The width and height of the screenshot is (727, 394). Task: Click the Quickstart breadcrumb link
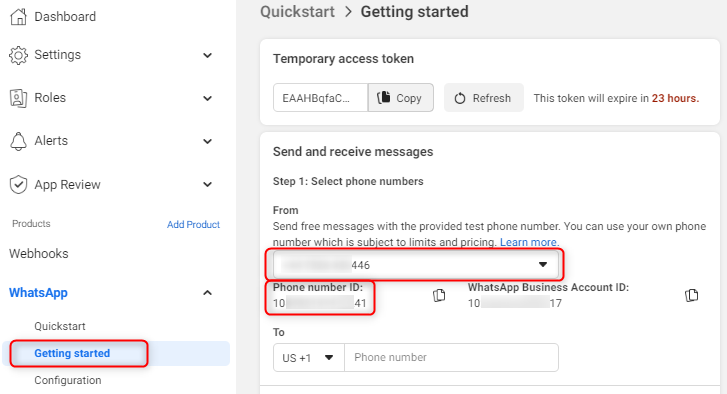click(x=297, y=12)
